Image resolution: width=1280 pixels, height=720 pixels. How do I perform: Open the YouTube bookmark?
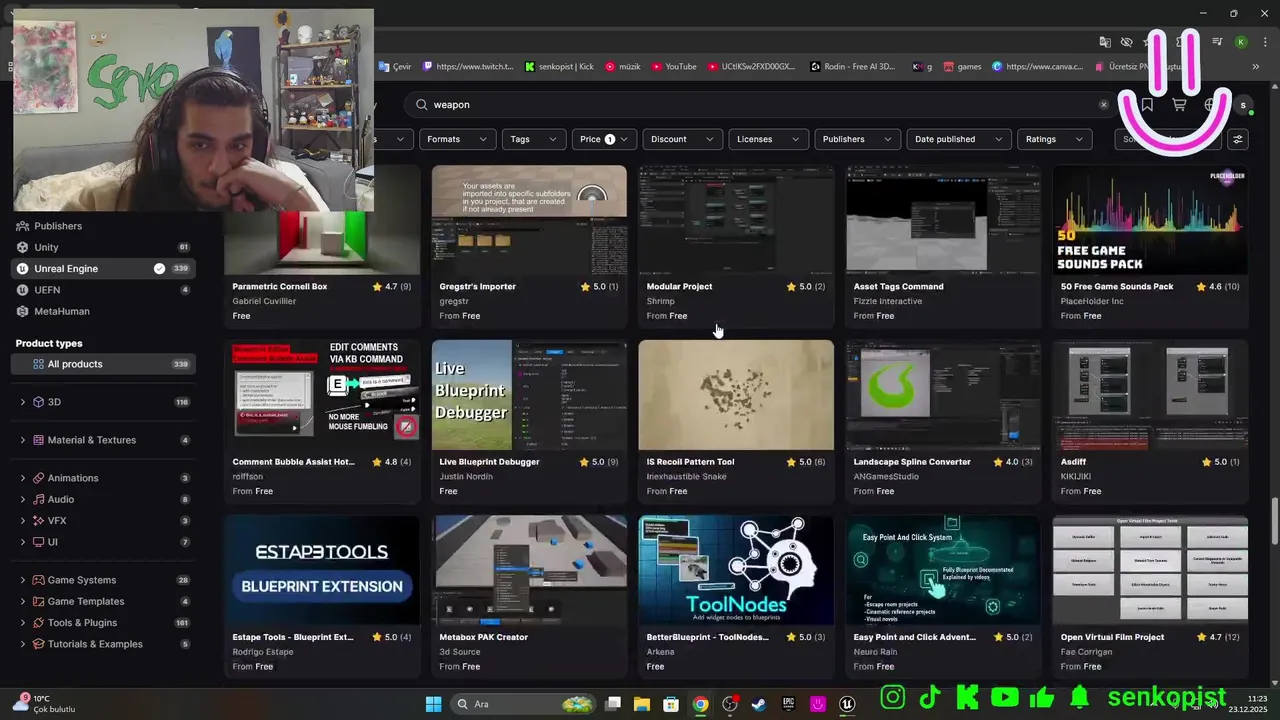pos(674,67)
